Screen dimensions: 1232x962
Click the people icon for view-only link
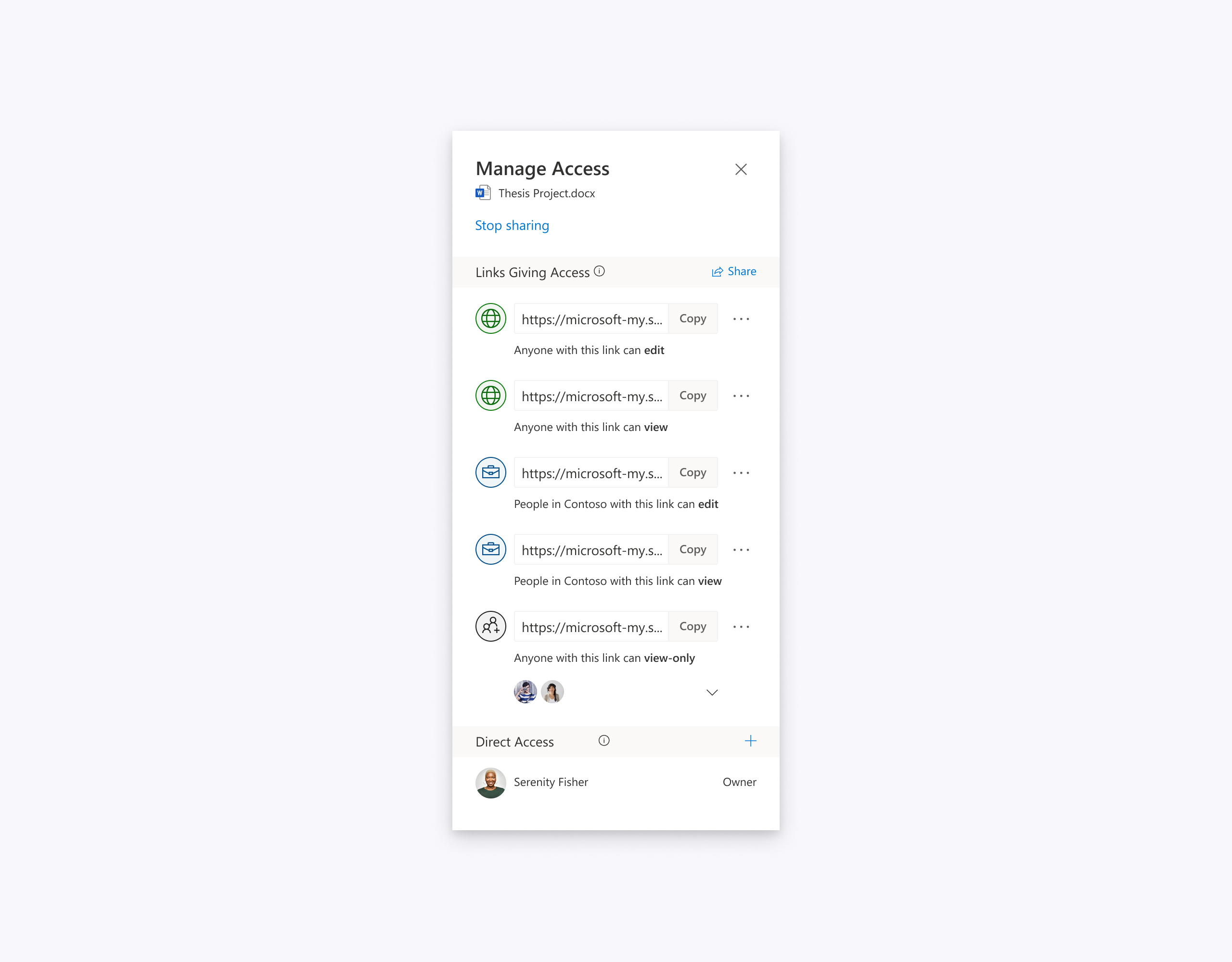point(491,626)
